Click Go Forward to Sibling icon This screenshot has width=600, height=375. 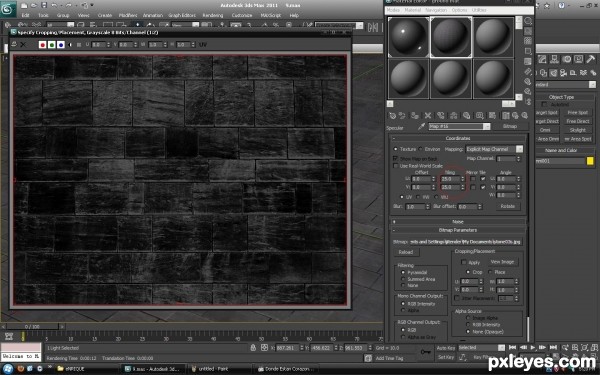[x=524, y=115]
